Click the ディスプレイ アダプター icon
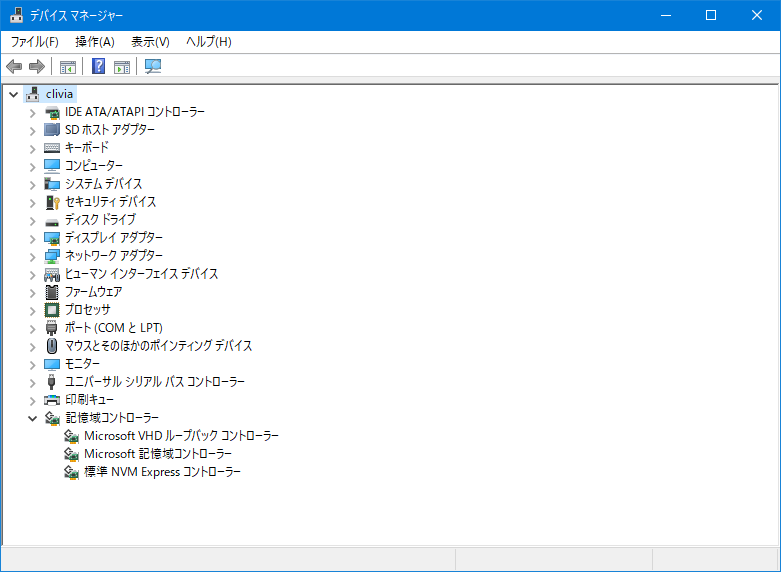This screenshot has width=781, height=572. [x=52, y=238]
